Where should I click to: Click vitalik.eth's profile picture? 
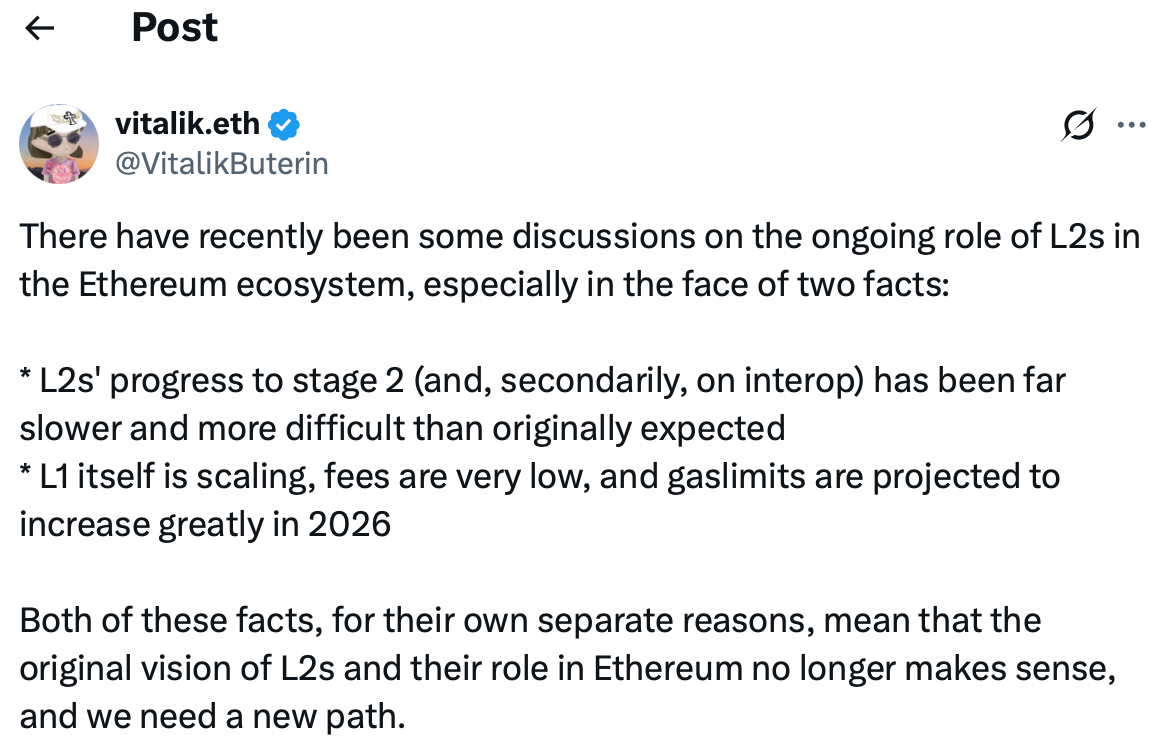click(58, 144)
